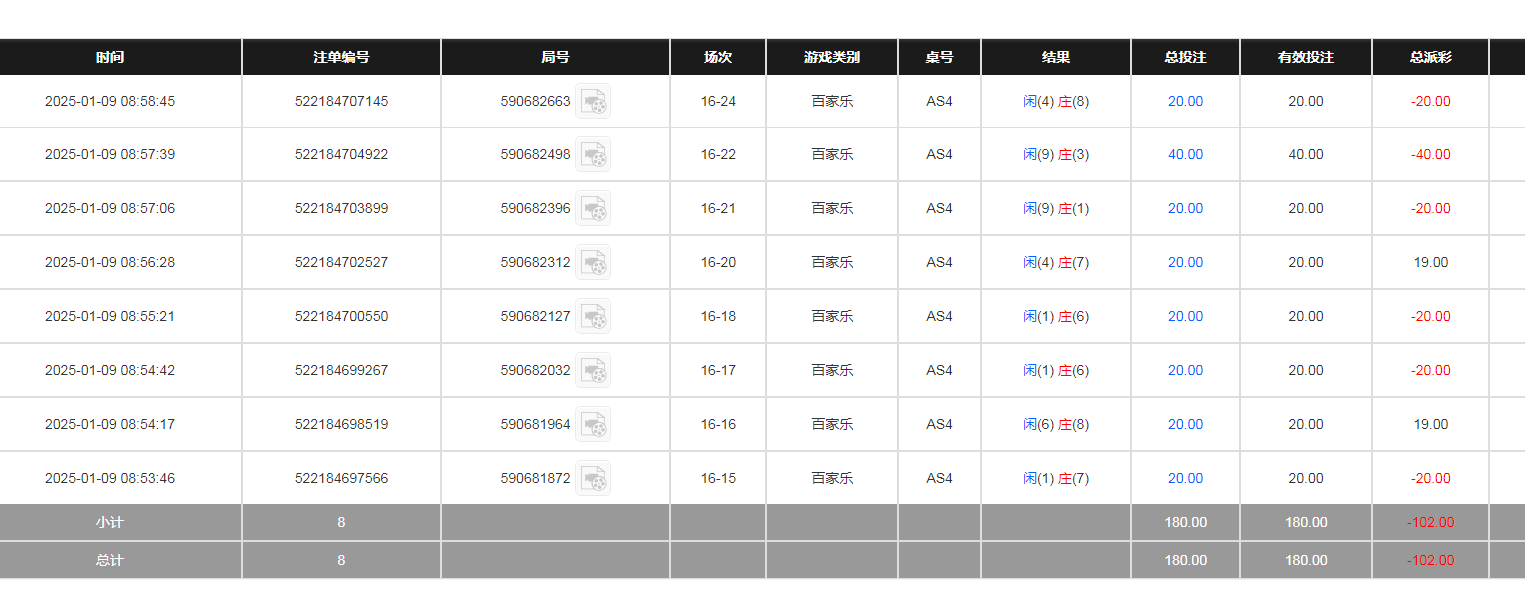Screen dimensions: 1525x601
Task: View video replay for round 590682127
Action: [593, 316]
